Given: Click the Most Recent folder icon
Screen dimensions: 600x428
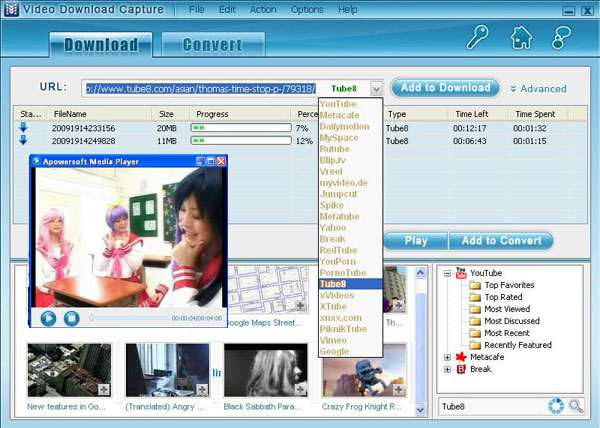Looking at the screenshot, I should (475, 333).
